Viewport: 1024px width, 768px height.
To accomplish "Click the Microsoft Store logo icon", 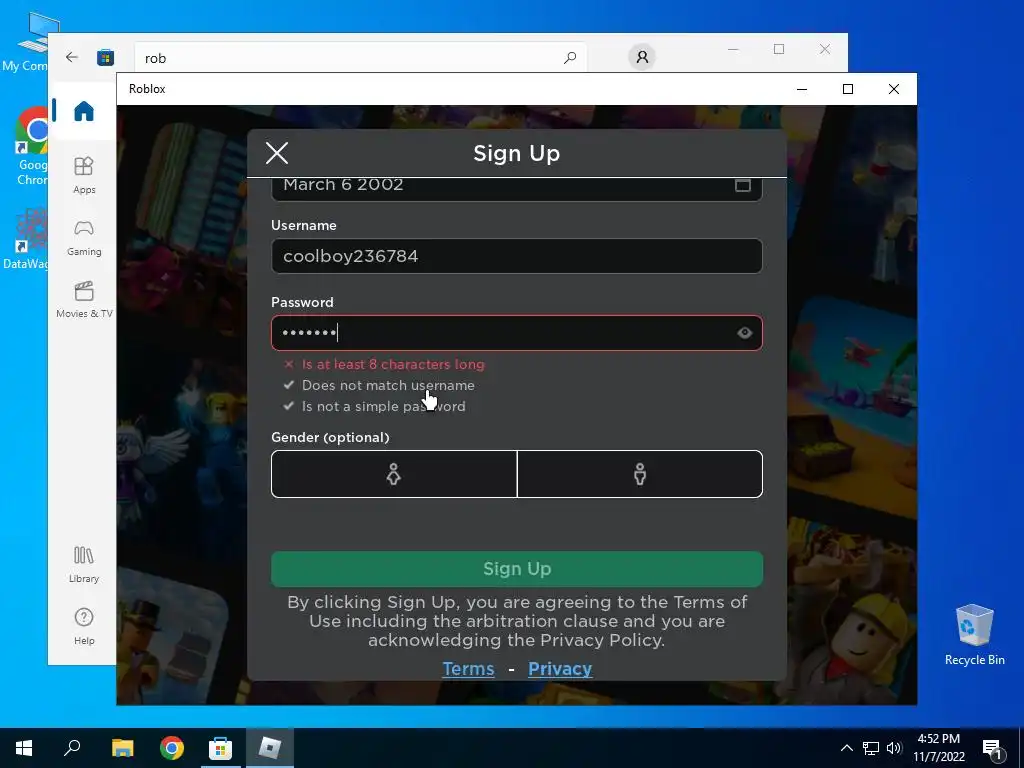I will tap(105, 57).
